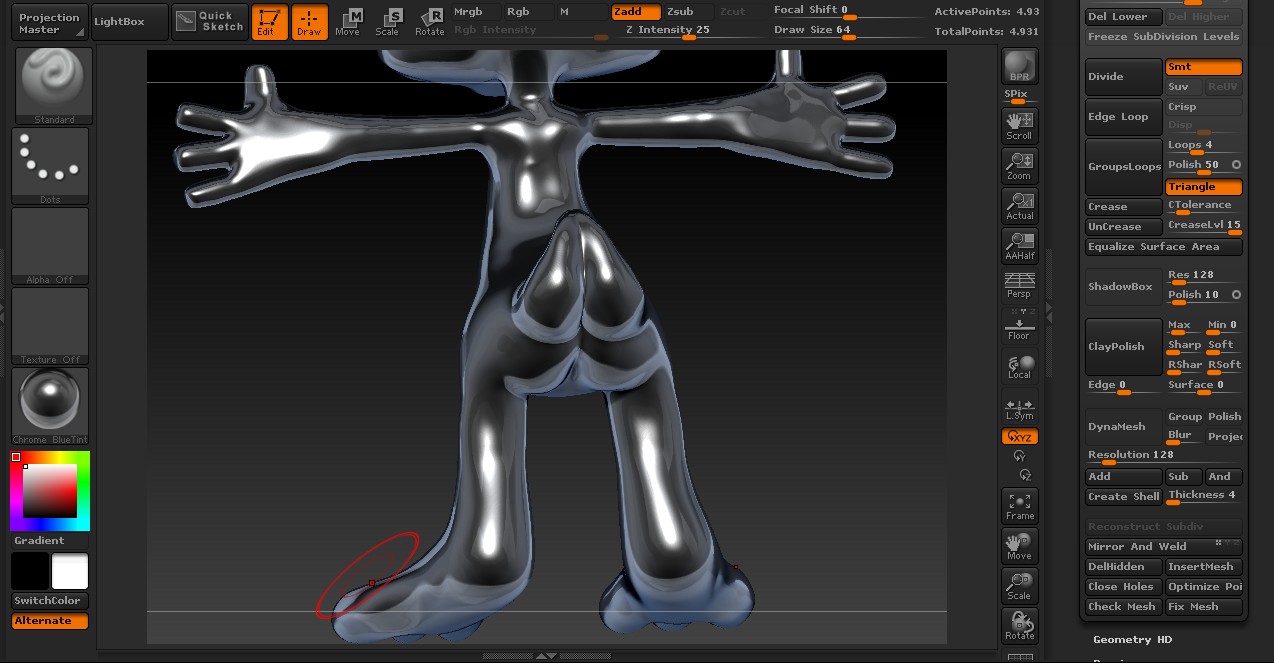The width and height of the screenshot is (1274, 663).
Task: Toggle Persp perspective view
Action: click(1019, 285)
